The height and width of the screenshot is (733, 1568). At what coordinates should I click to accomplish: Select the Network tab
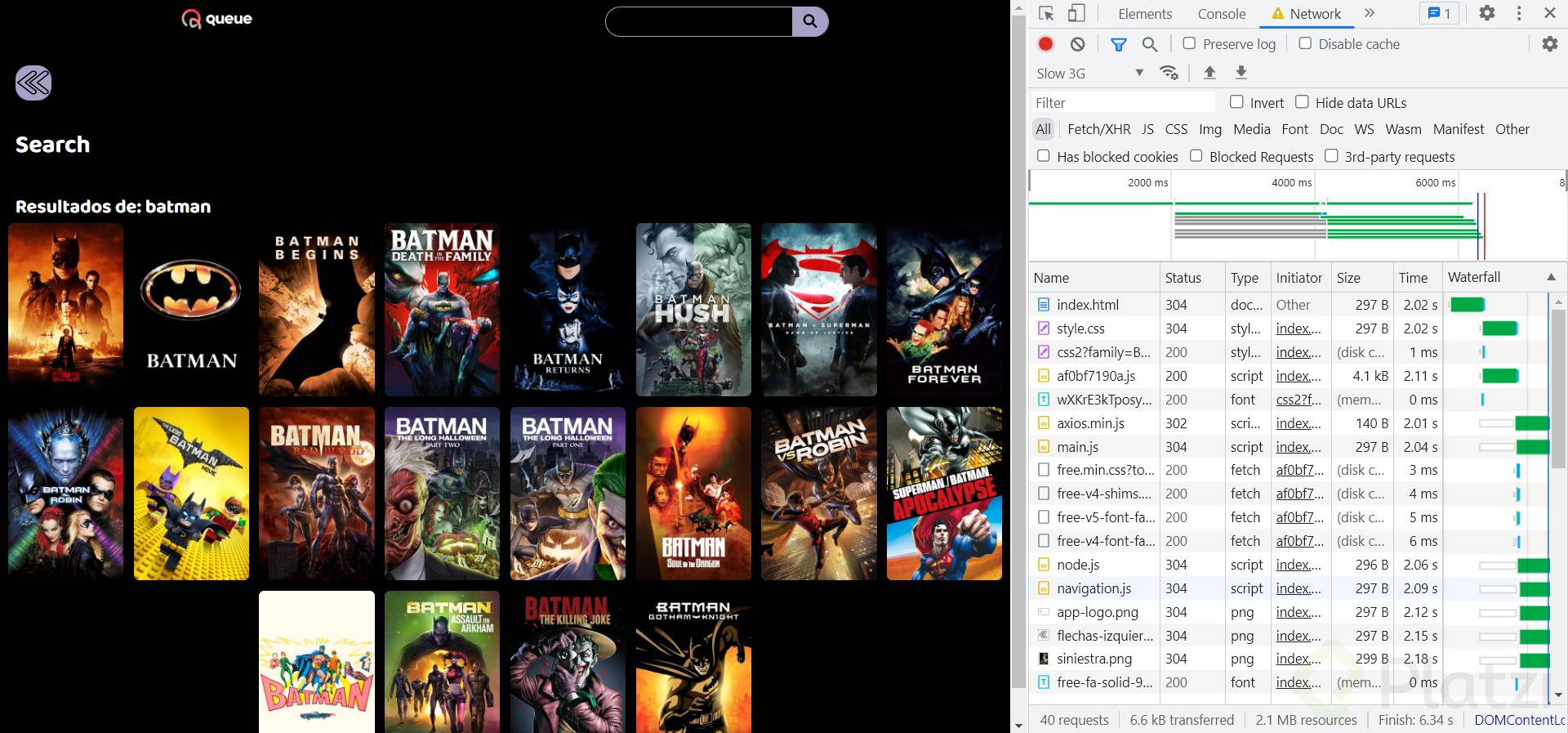[x=1306, y=14]
